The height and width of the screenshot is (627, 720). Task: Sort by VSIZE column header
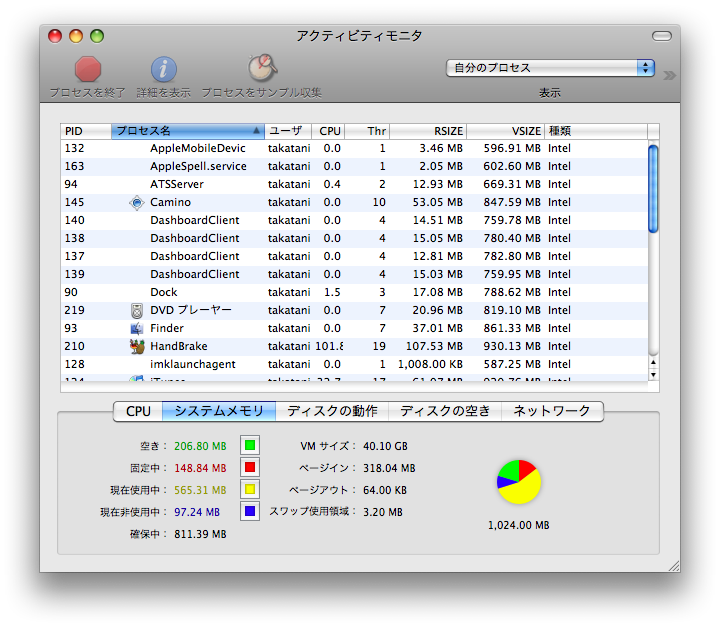pyautogui.click(x=506, y=131)
